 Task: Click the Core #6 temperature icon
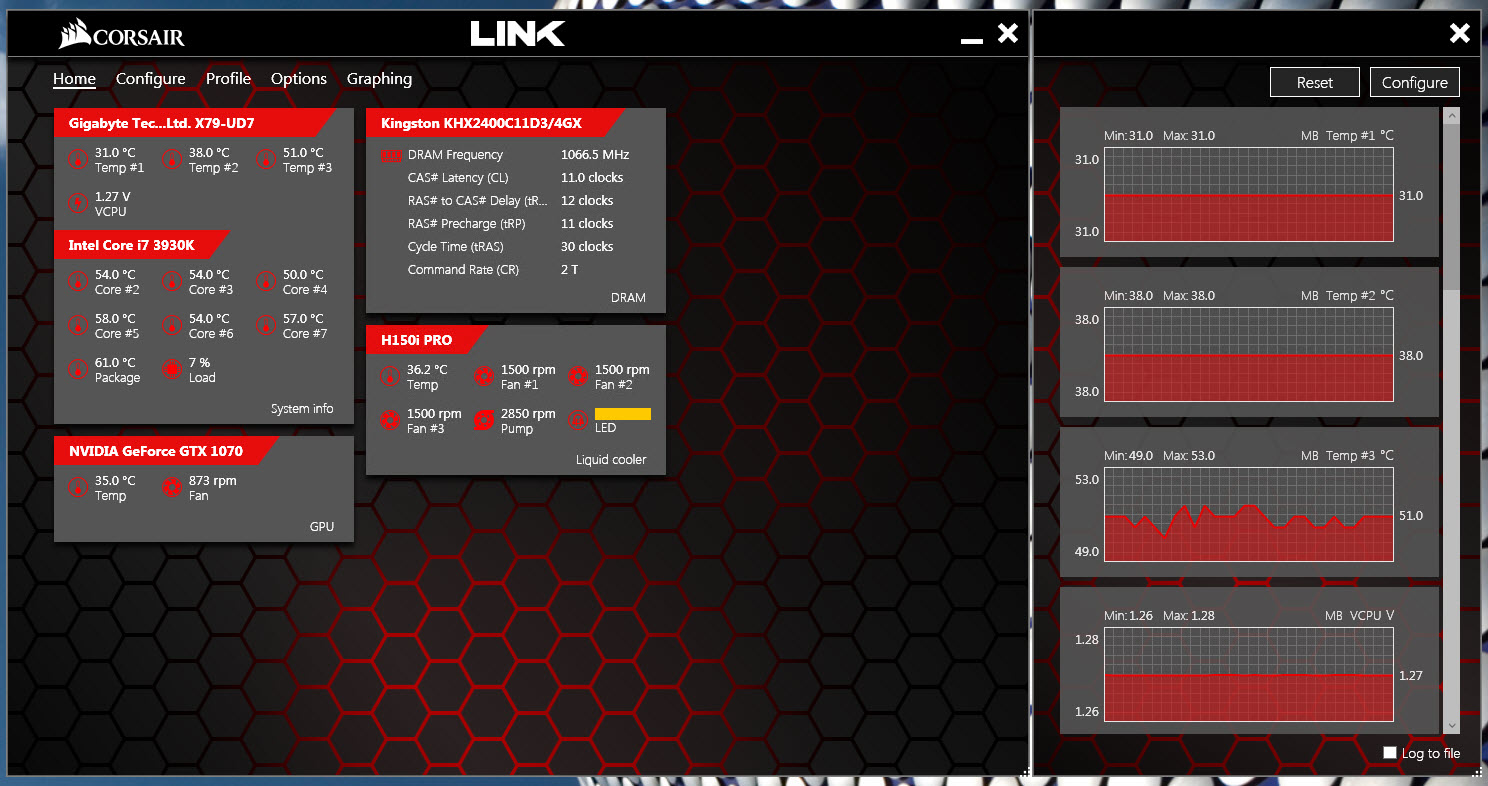pyautogui.click(x=172, y=325)
